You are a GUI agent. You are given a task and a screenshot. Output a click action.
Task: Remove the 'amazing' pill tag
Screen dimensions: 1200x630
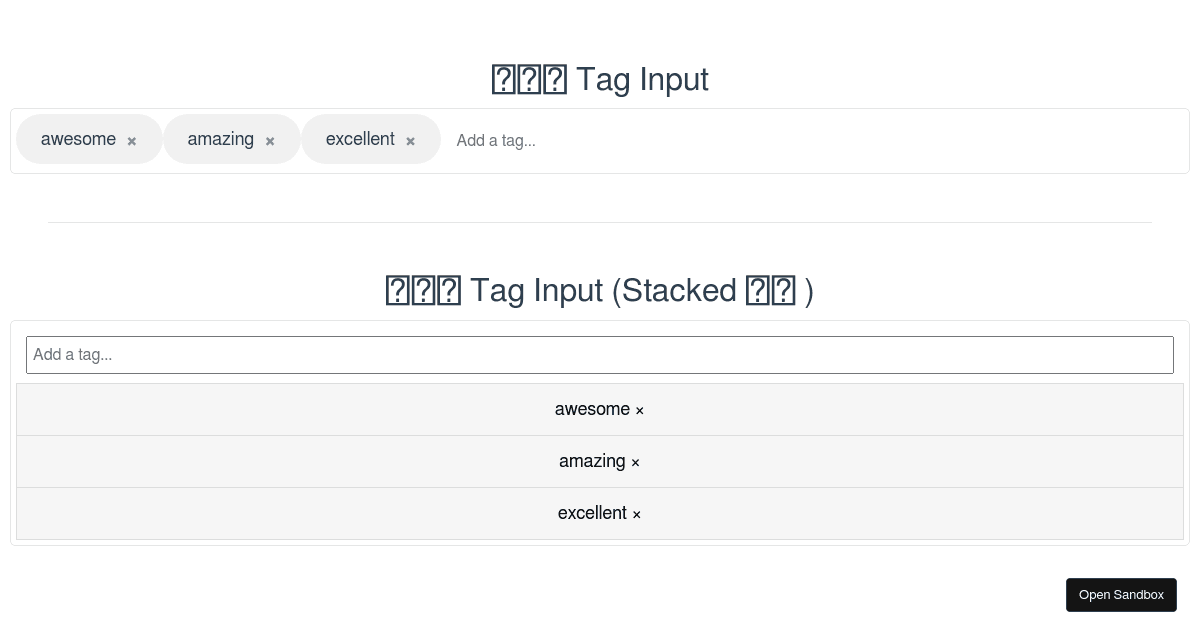[x=270, y=141]
